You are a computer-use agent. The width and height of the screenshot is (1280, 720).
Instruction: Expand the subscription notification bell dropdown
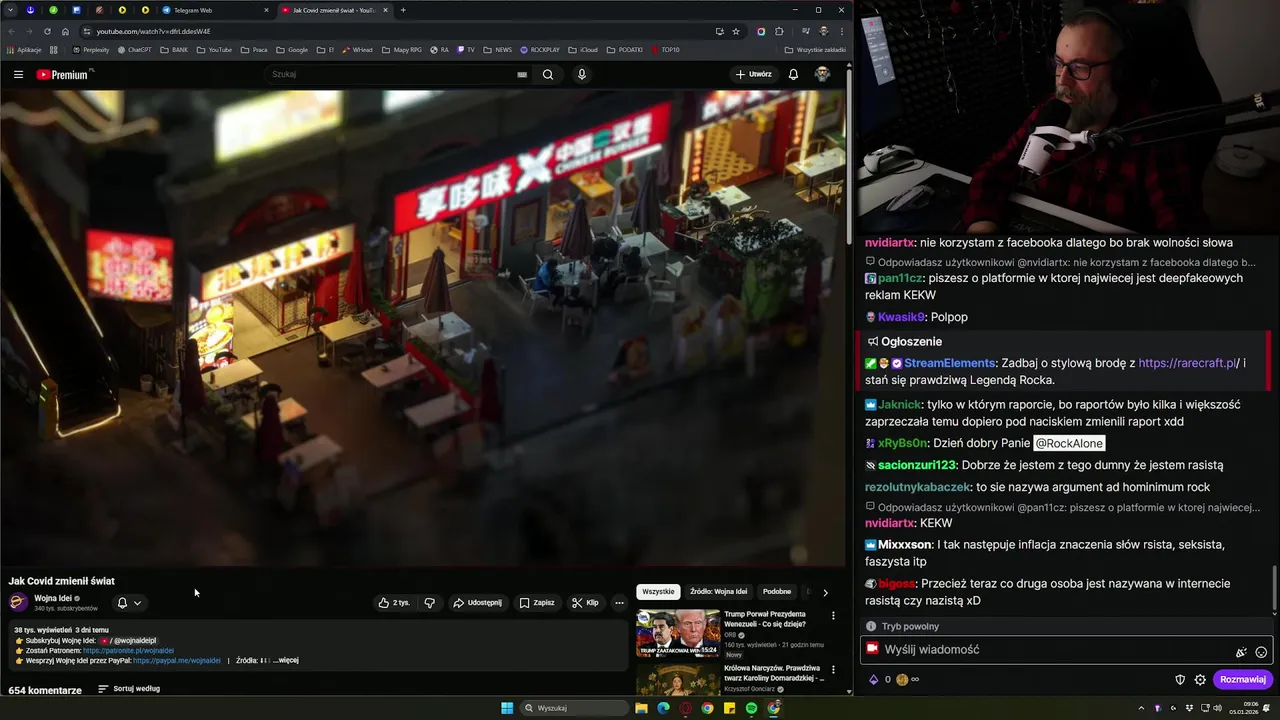tap(129, 603)
